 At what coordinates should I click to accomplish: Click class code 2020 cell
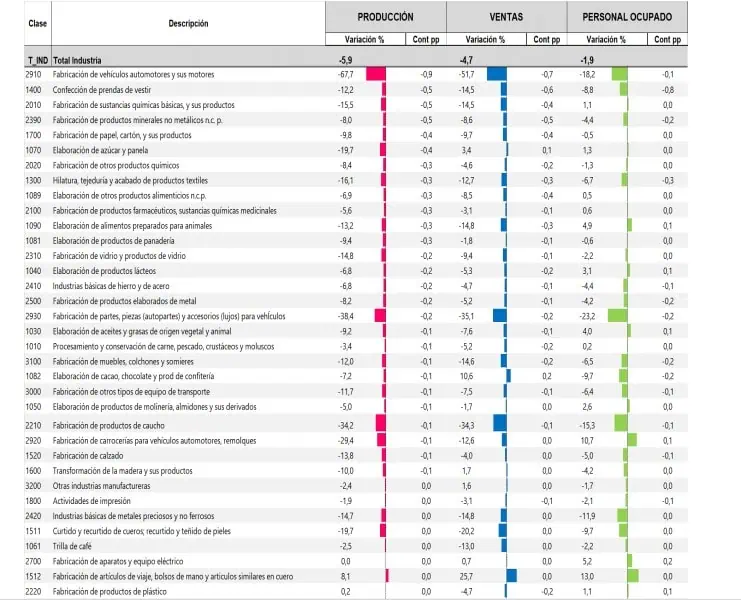coord(33,165)
